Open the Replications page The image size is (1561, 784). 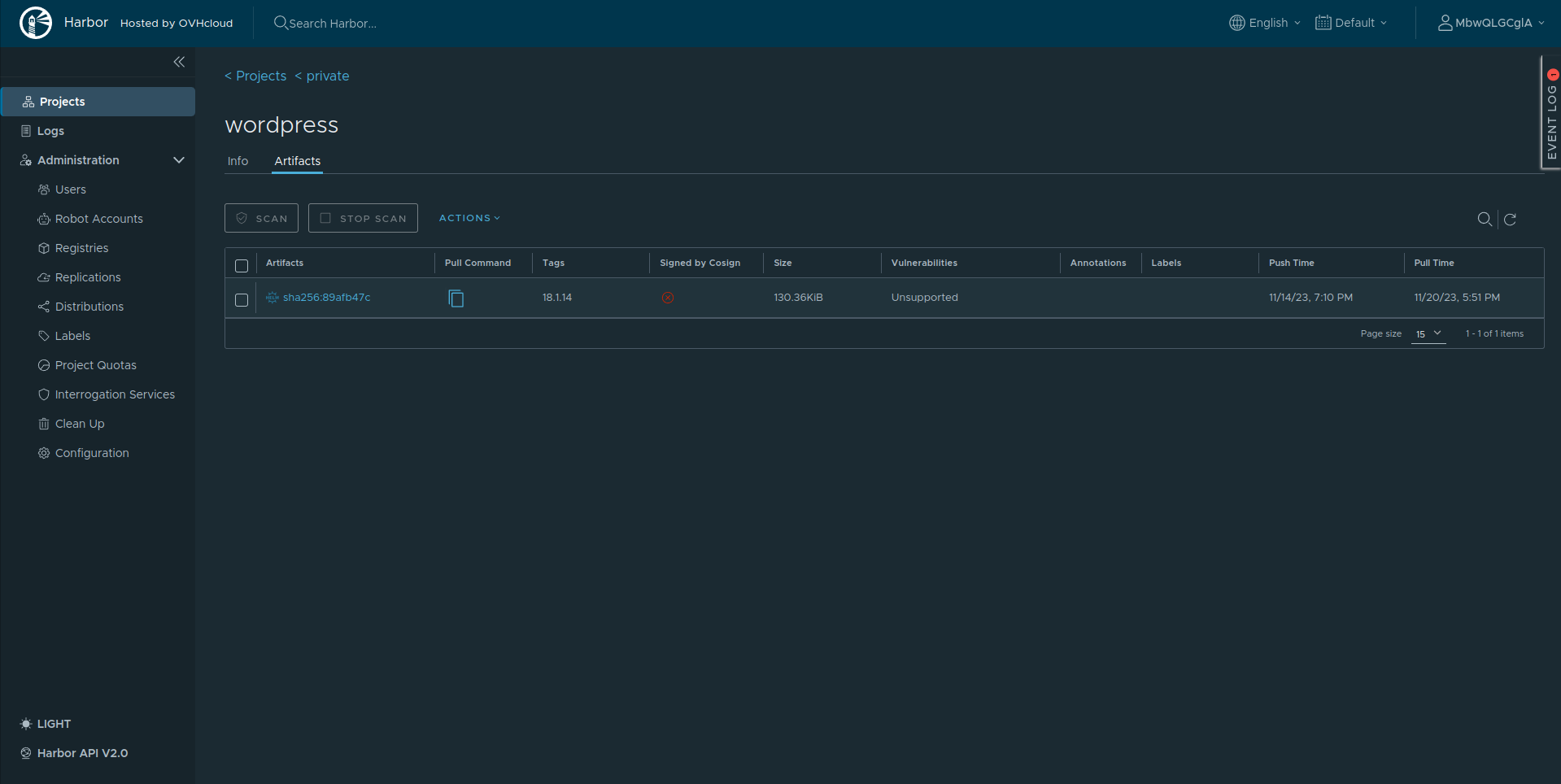(87, 277)
